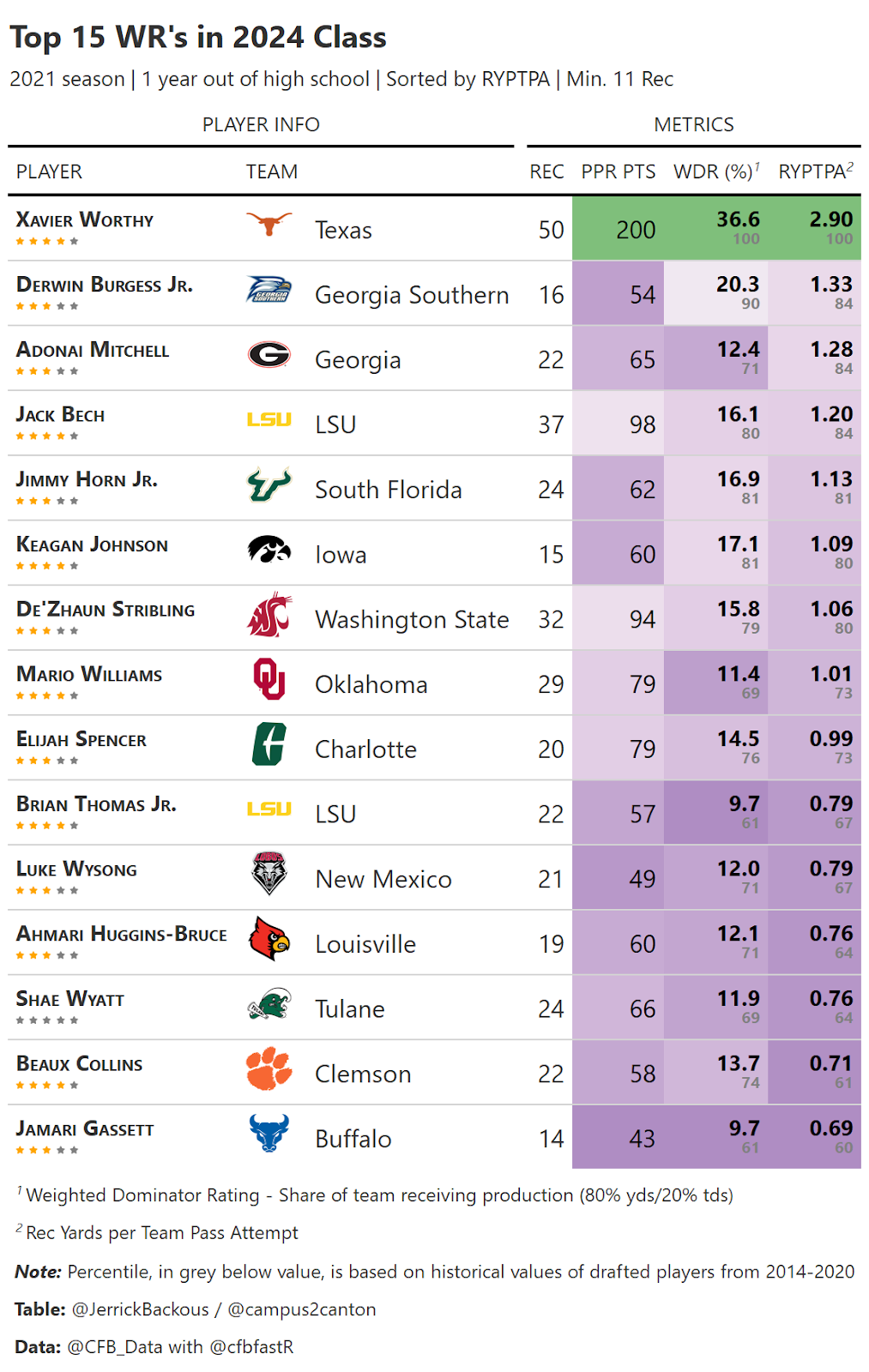Select the Oklahoma Sooners OU logo
This screenshot has width=869, height=1372.
(269, 679)
